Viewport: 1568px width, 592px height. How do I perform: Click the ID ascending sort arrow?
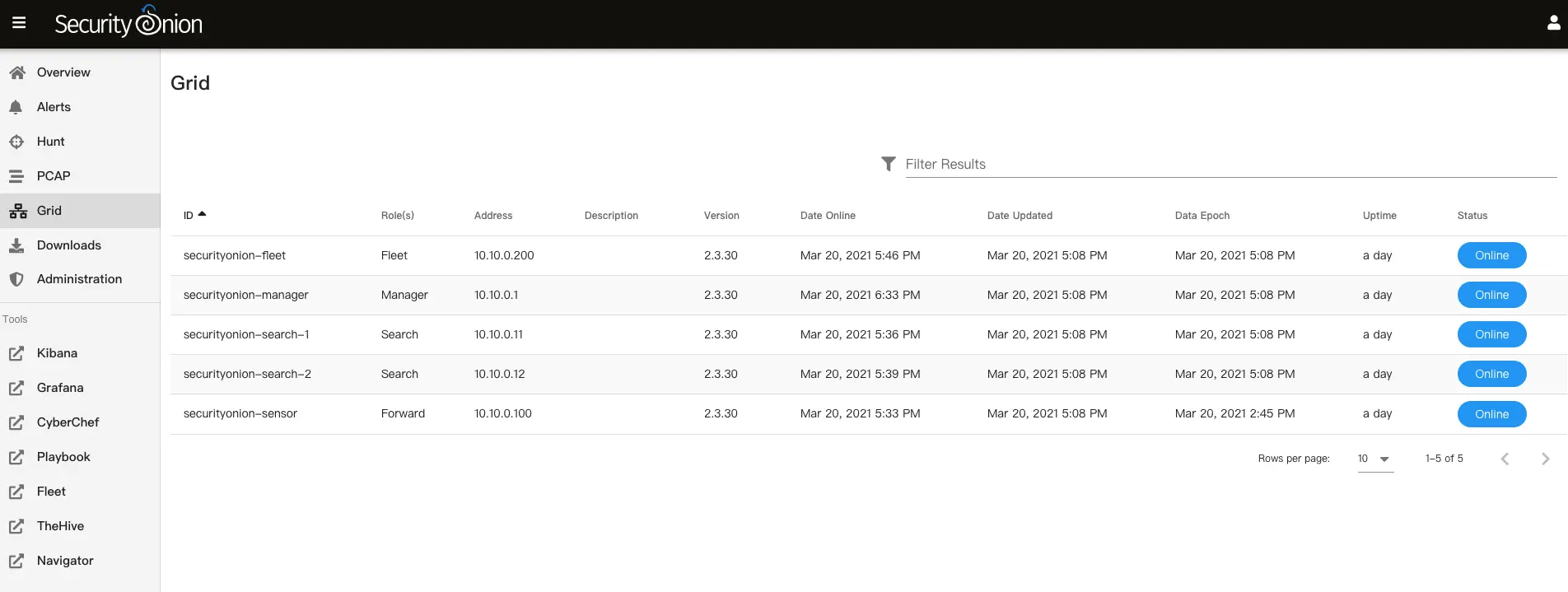coord(202,214)
